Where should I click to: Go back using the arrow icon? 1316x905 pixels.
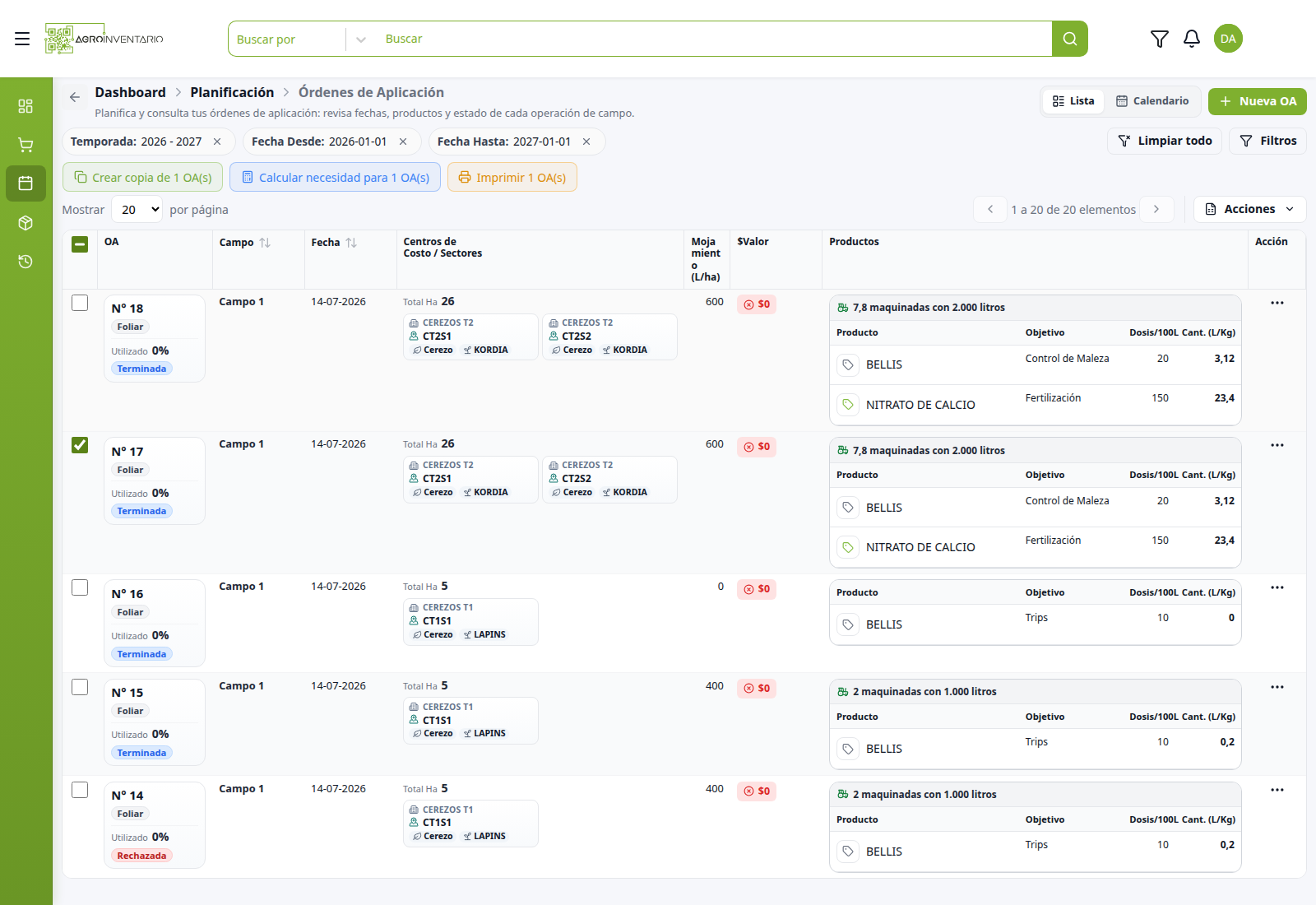tap(75, 97)
